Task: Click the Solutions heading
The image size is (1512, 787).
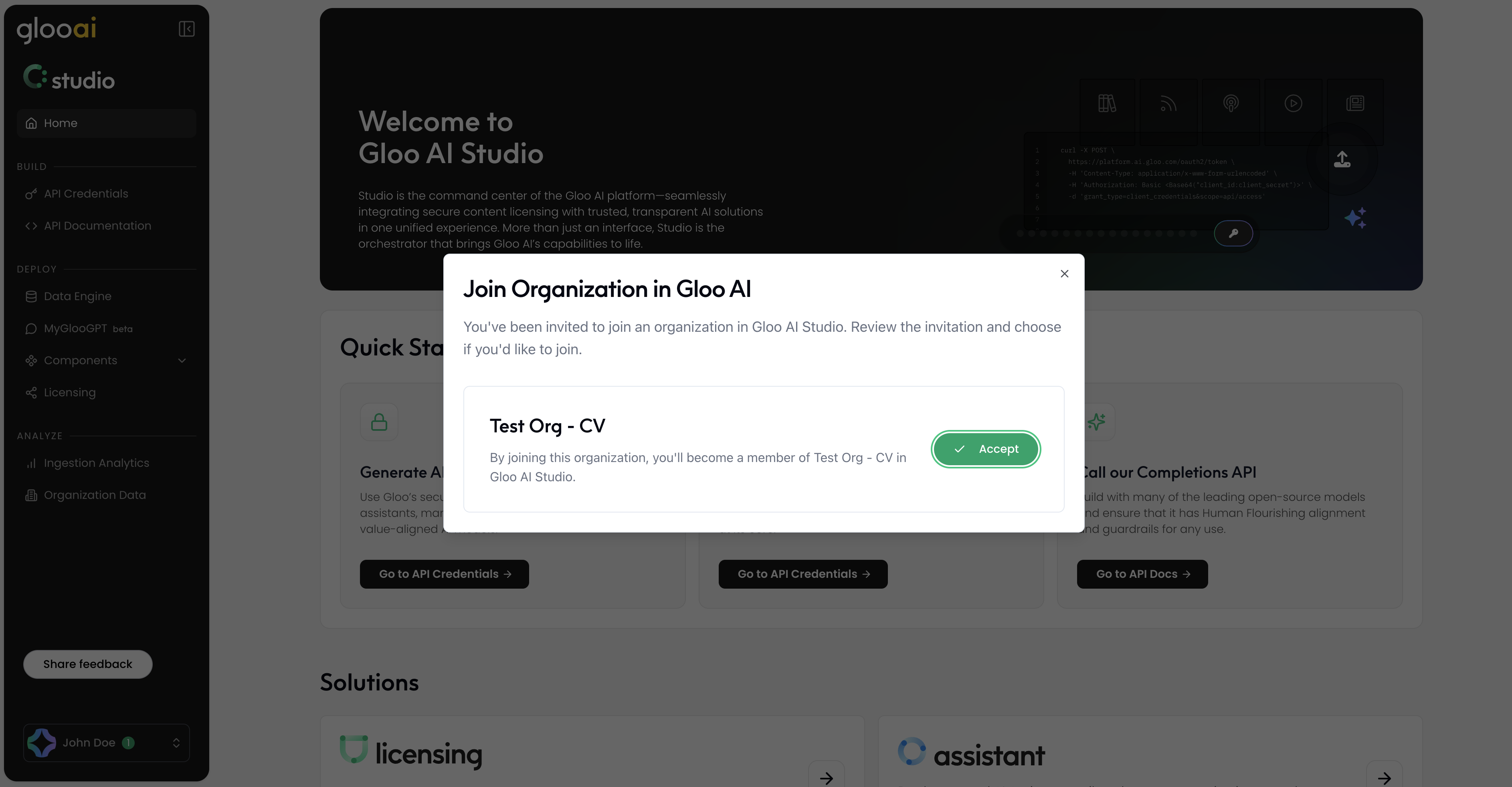Action: point(369,682)
